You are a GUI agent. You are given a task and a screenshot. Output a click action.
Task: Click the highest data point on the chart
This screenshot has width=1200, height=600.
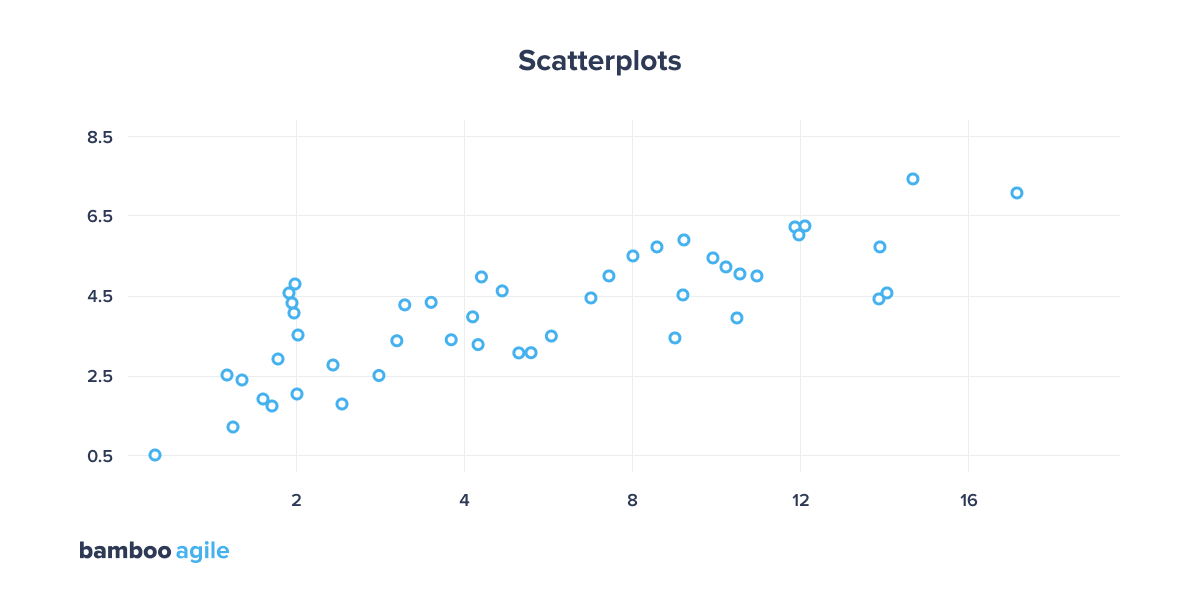click(913, 179)
